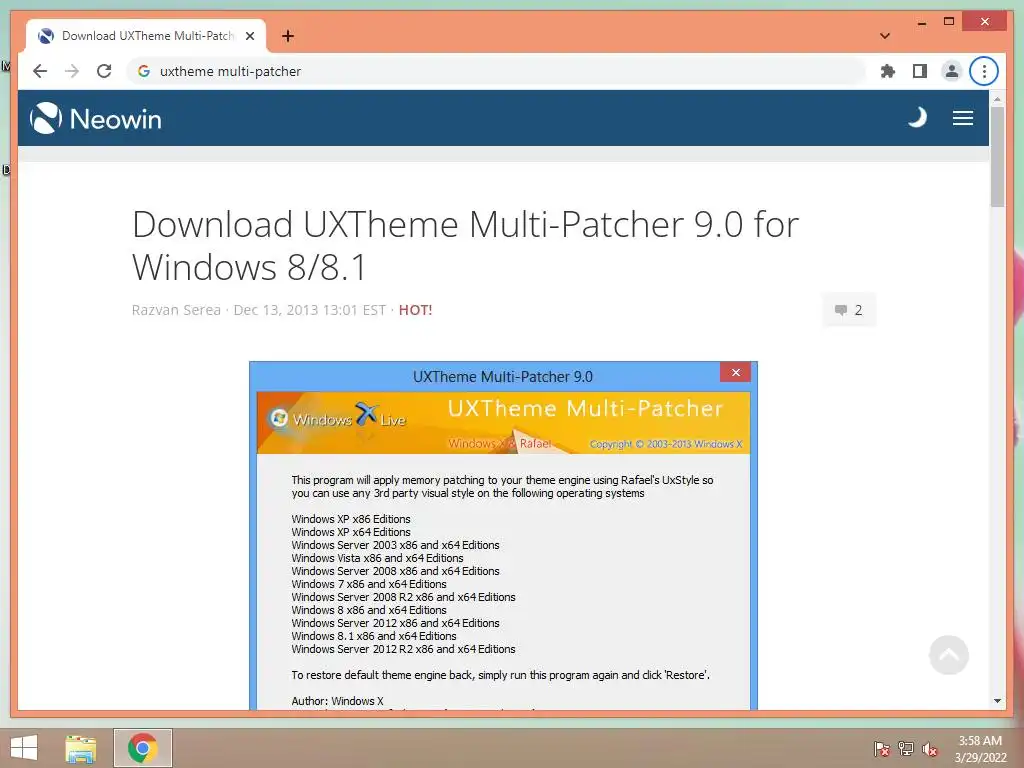Open the taskbar clock showing 3:58 AM
This screenshot has height=768, width=1024.
tap(980, 748)
